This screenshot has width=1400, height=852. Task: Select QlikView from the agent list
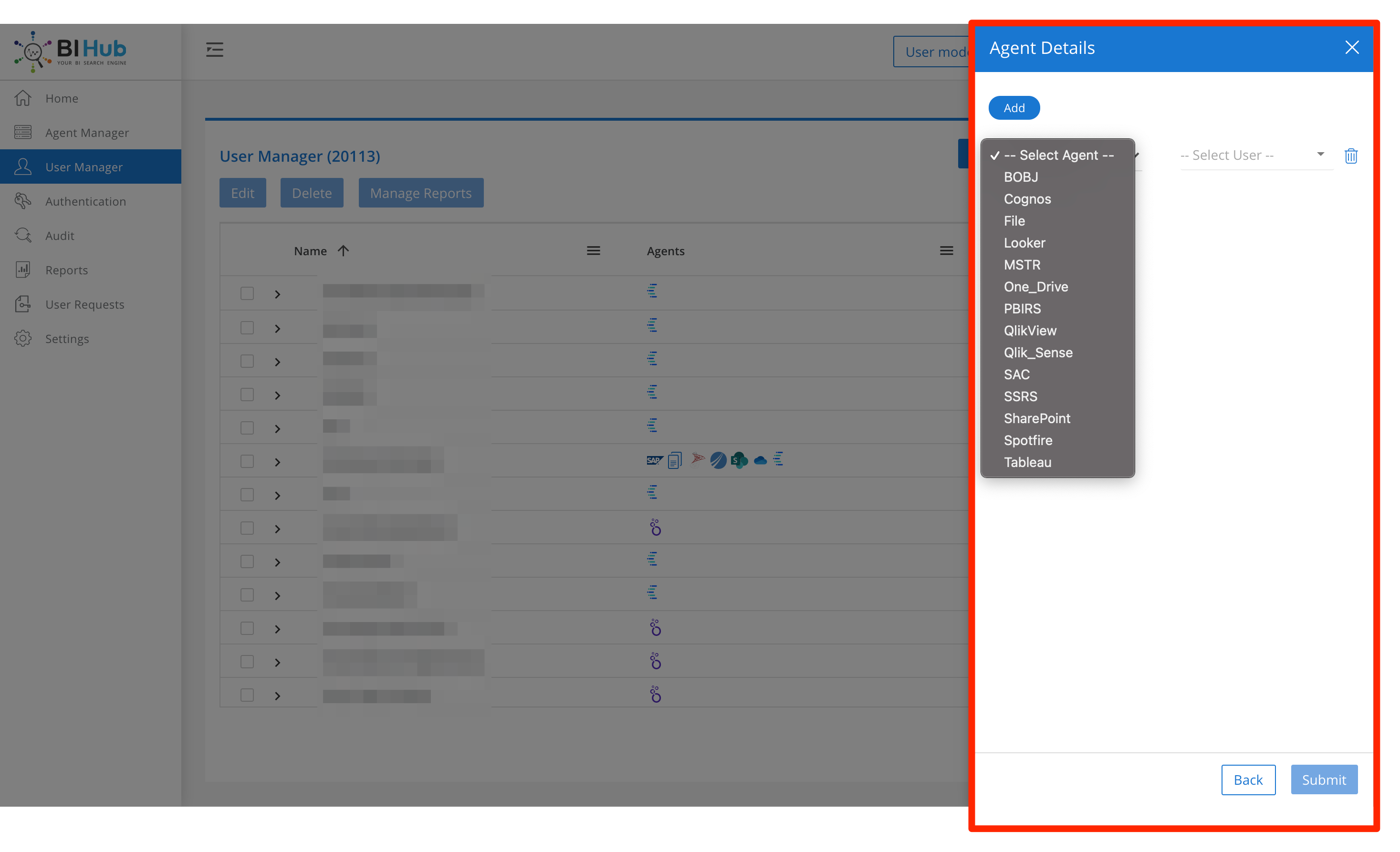click(x=1057, y=331)
